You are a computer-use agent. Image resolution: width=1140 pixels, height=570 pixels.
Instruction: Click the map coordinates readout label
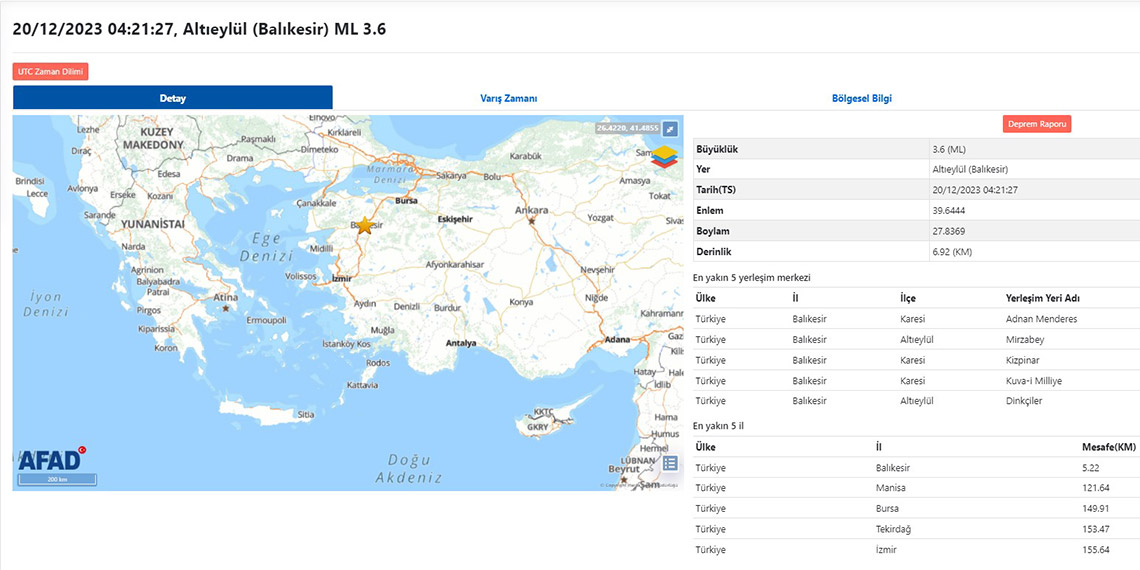(627, 128)
